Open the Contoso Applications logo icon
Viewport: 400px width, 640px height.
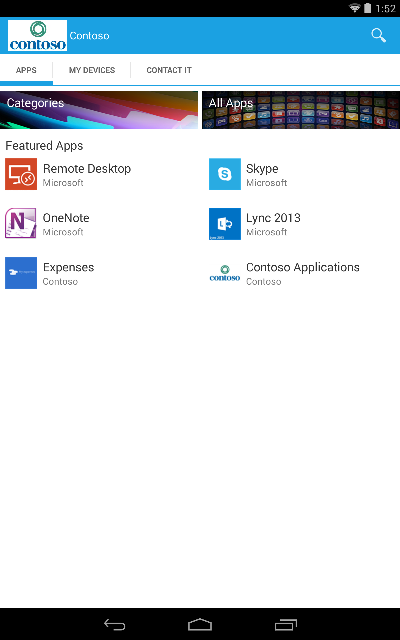[225, 273]
